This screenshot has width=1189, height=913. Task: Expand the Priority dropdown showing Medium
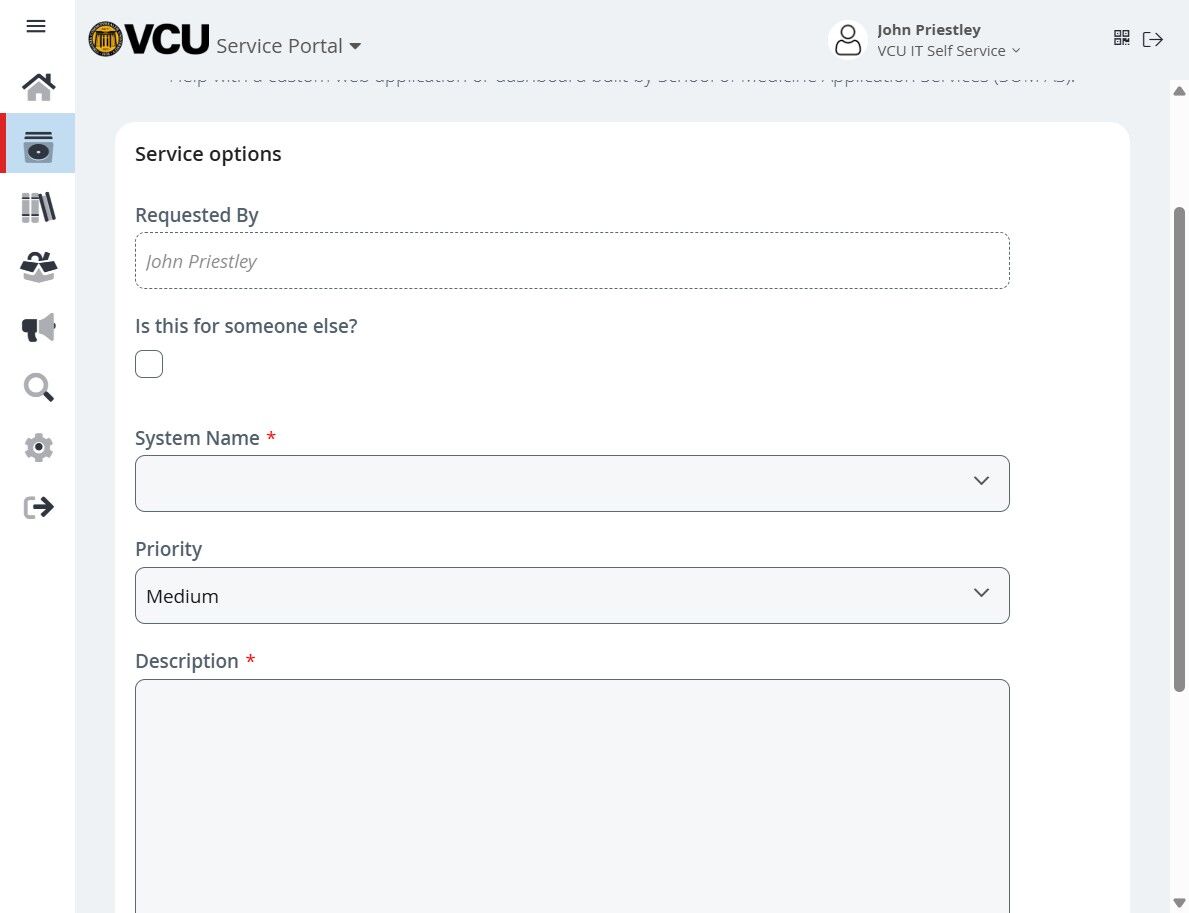point(572,595)
